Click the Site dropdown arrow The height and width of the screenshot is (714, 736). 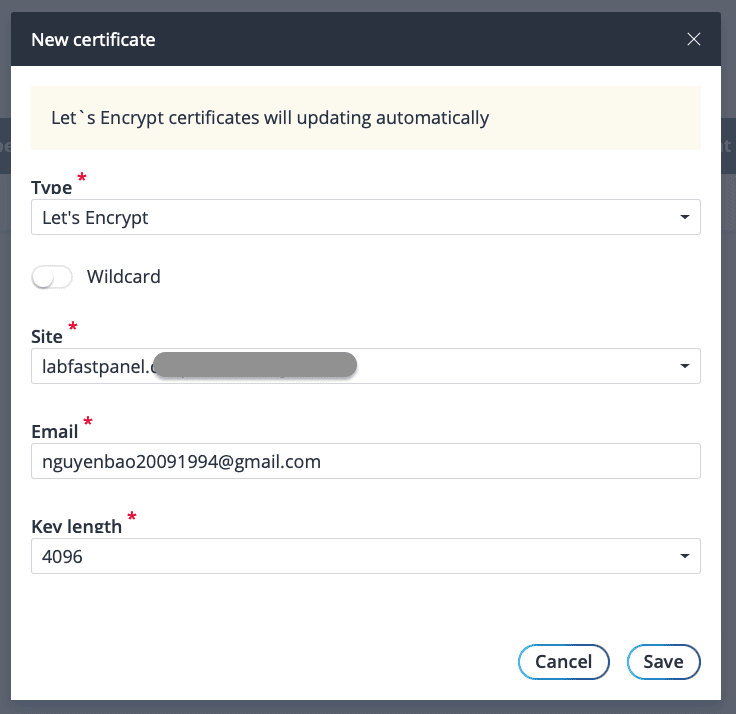click(684, 366)
